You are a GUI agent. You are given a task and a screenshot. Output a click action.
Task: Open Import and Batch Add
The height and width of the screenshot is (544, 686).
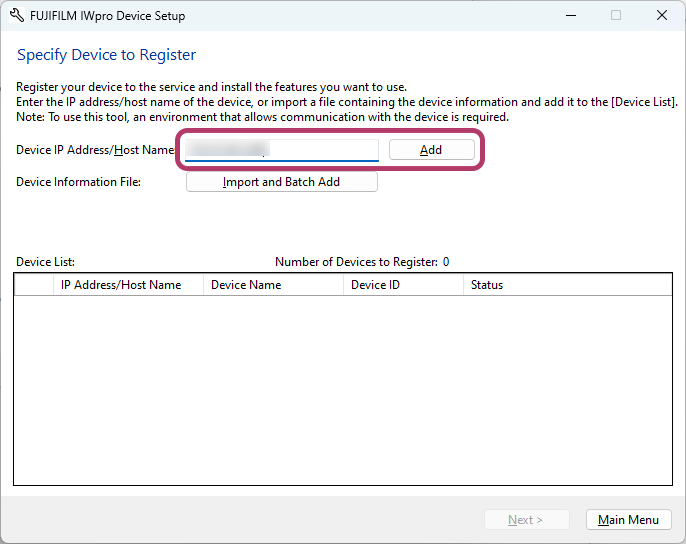pyautogui.click(x=282, y=182)
